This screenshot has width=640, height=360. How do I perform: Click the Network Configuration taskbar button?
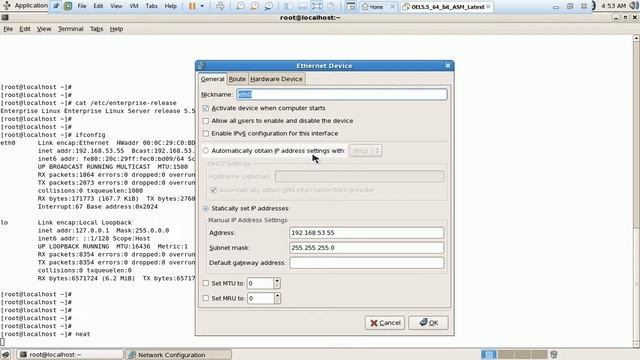click(178, 355)
